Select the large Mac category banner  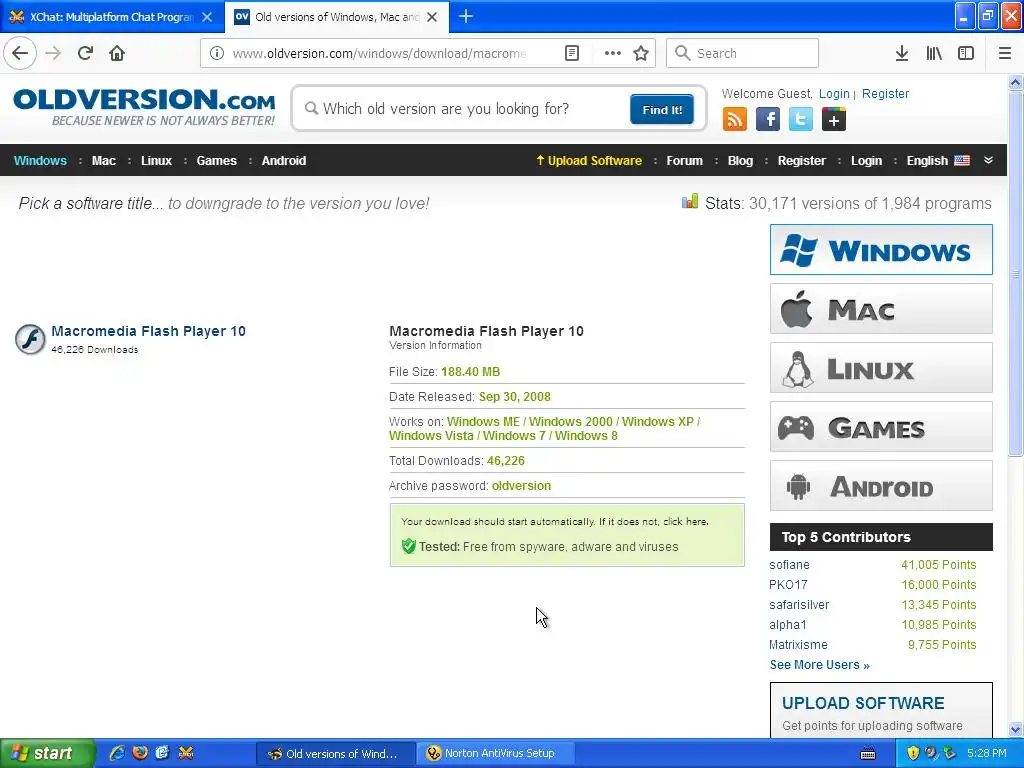point(881,309)
